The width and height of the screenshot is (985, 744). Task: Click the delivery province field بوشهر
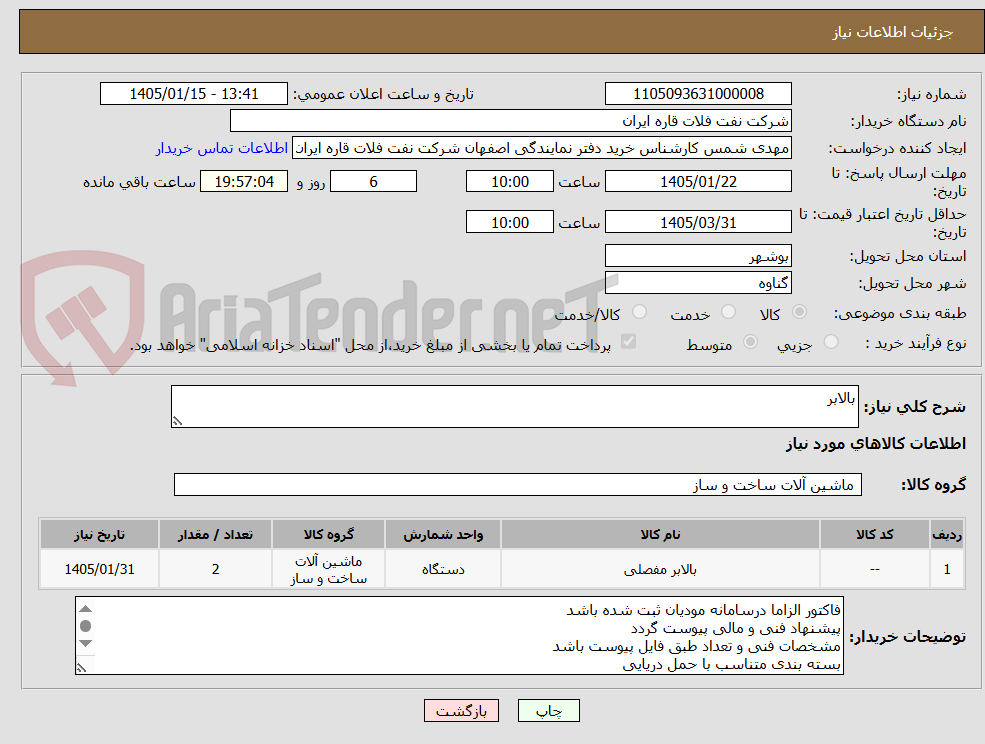click(698, 256)
